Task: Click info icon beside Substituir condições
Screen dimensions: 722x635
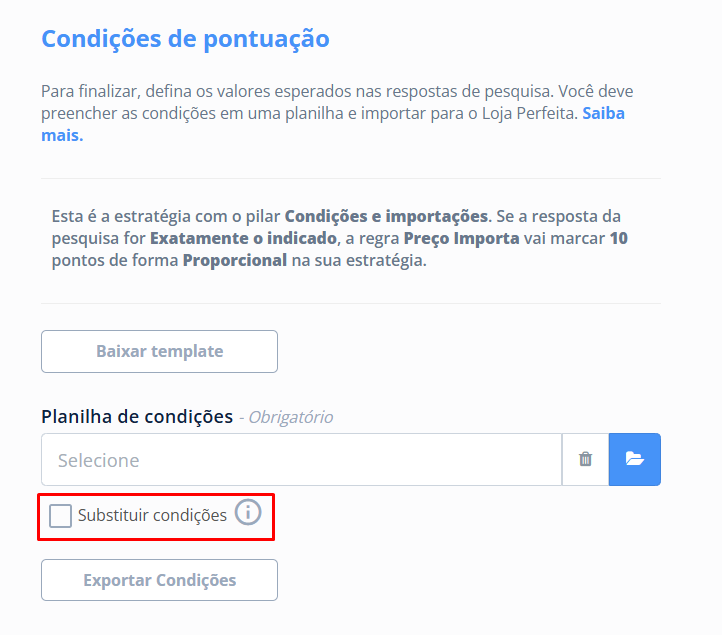Action: tap(247, 513)
